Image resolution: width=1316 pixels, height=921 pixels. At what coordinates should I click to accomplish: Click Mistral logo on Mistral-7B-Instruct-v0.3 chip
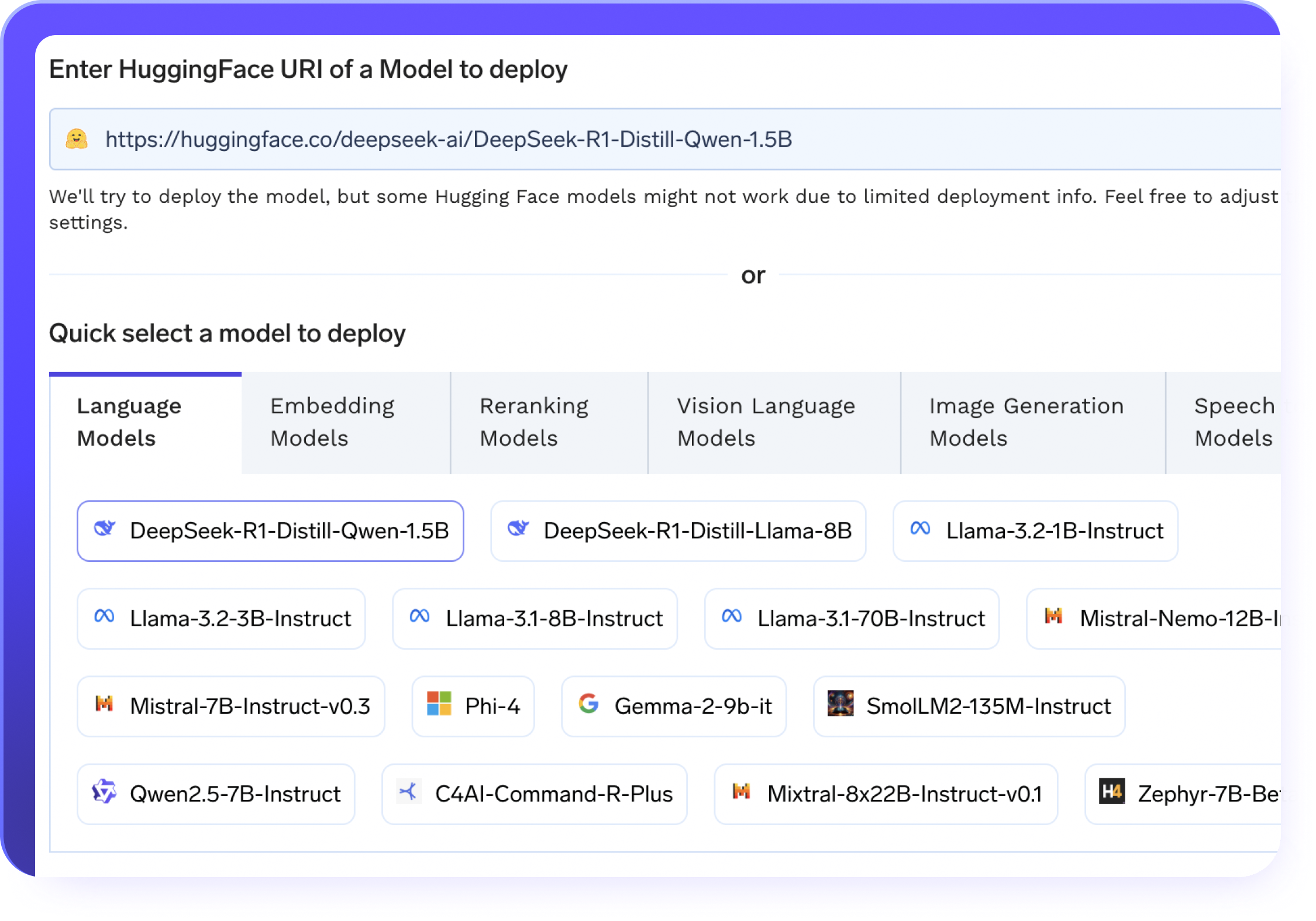pyautogui.click(x=104, y=703)
